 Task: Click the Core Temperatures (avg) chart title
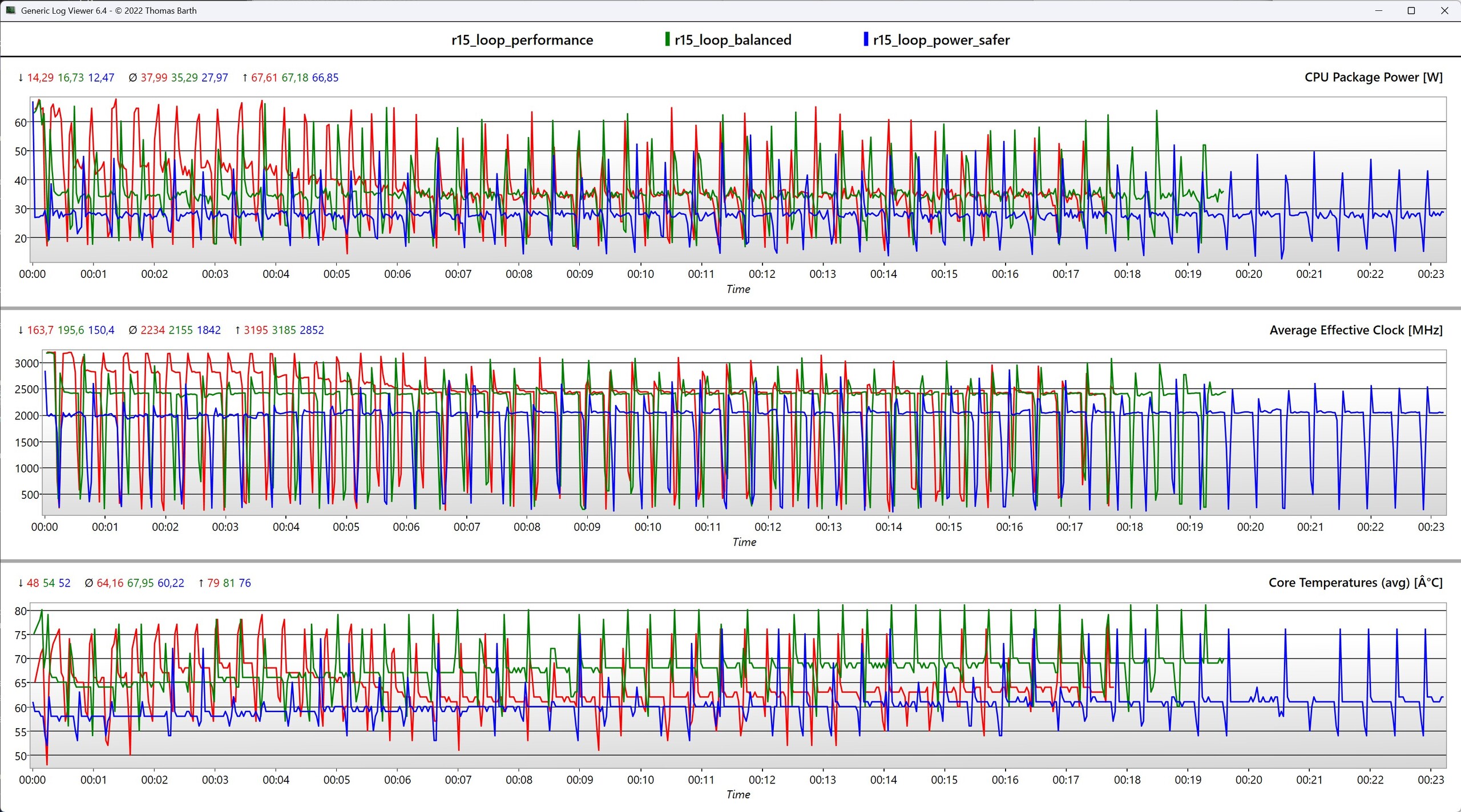point(1355,583)
